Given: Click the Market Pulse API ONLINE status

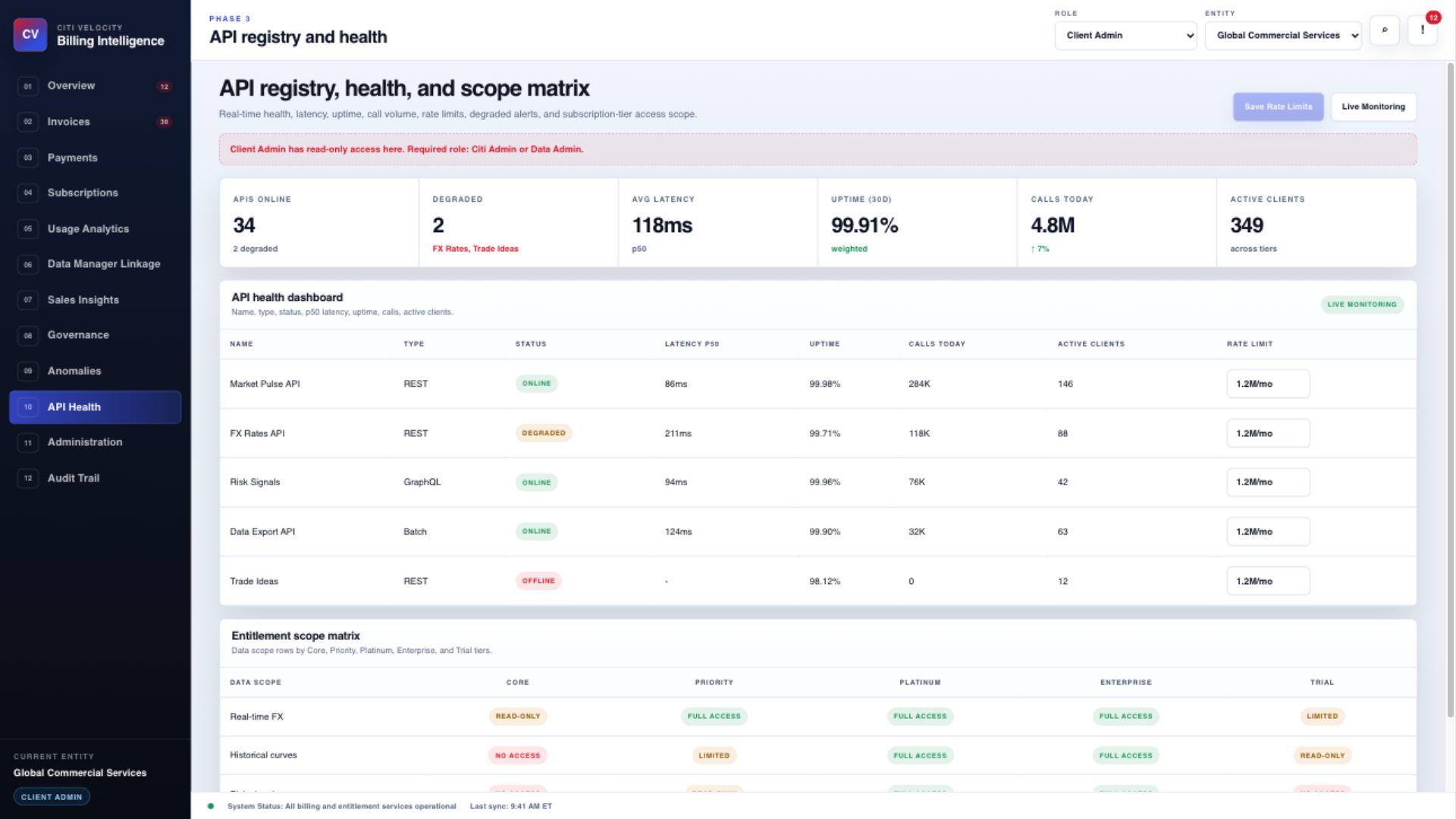Looking at the screenshot, I should pos(536,384).
